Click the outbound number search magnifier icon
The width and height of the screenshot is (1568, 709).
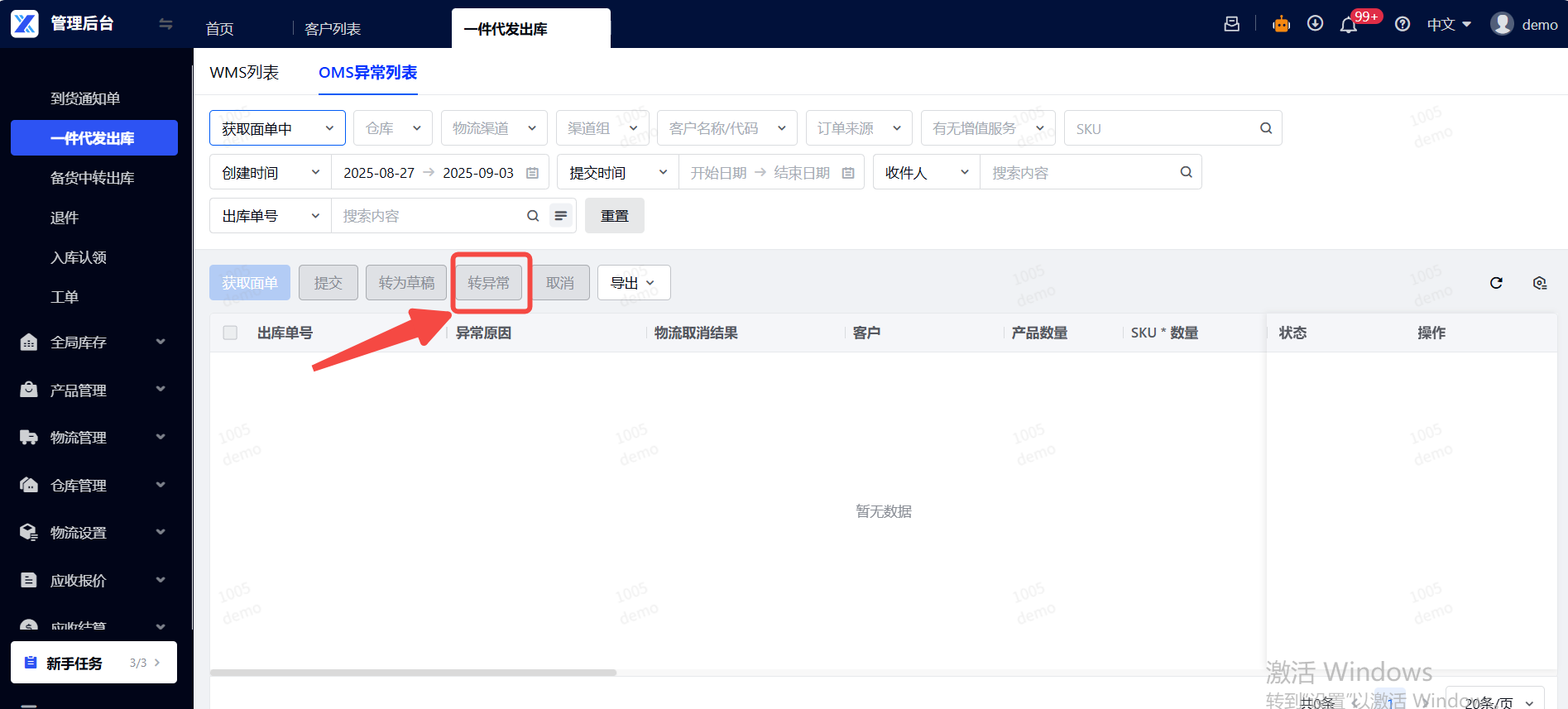click(533, 216)
